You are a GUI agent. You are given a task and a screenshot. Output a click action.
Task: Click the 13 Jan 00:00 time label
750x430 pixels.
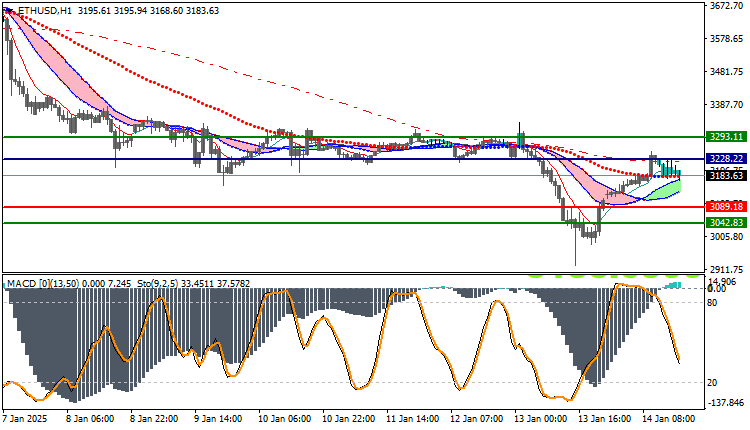(540, 419)
